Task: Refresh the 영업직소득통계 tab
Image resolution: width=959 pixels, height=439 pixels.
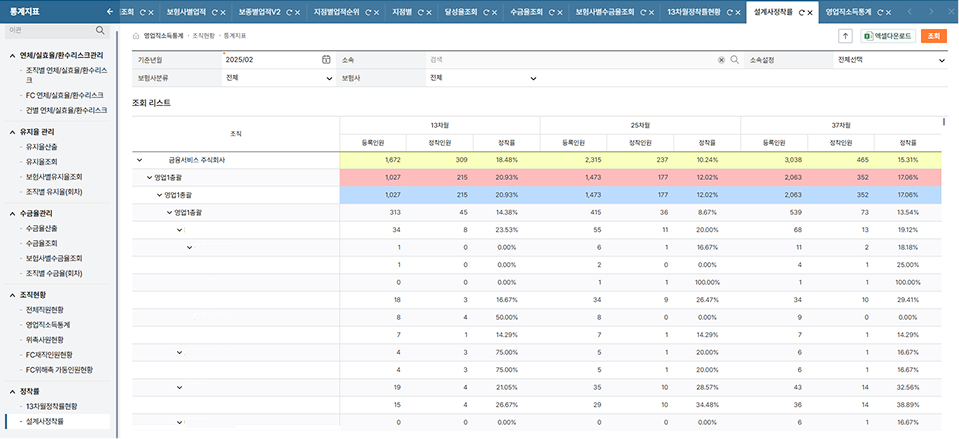Action: (x=877, y=12)
